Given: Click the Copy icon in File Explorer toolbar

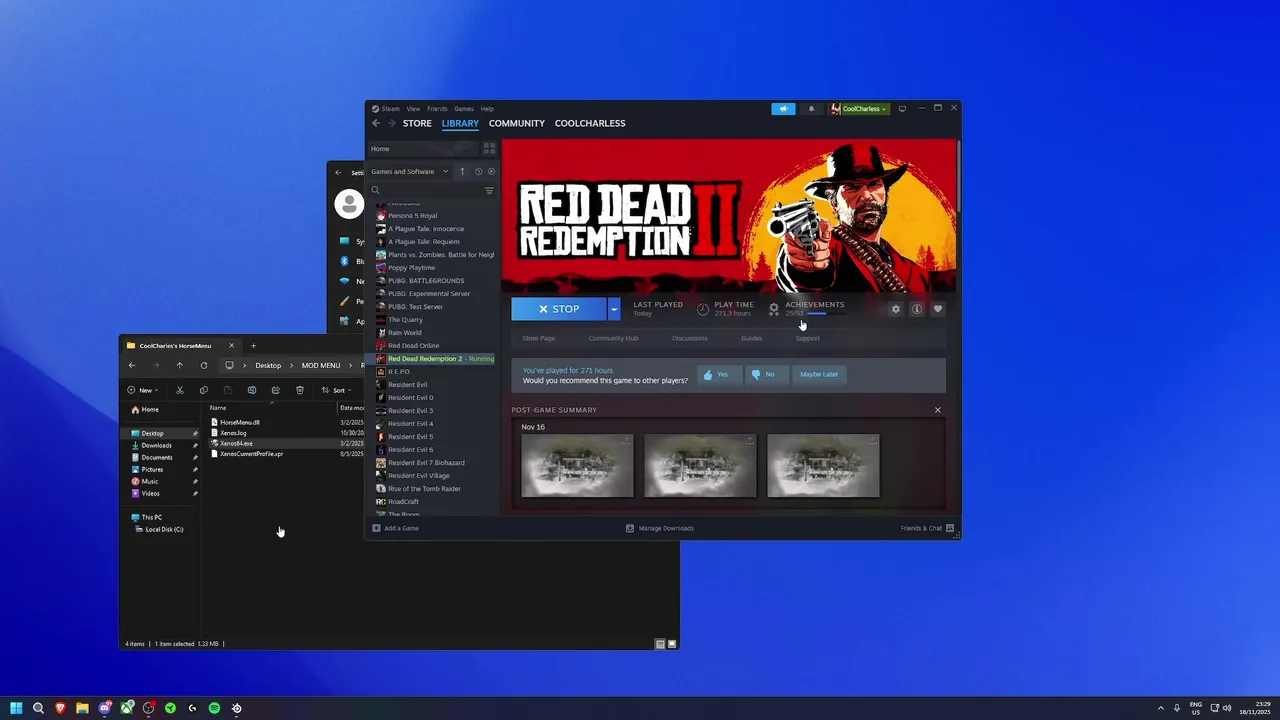Looking at the screenshot, I should (204, 390).
